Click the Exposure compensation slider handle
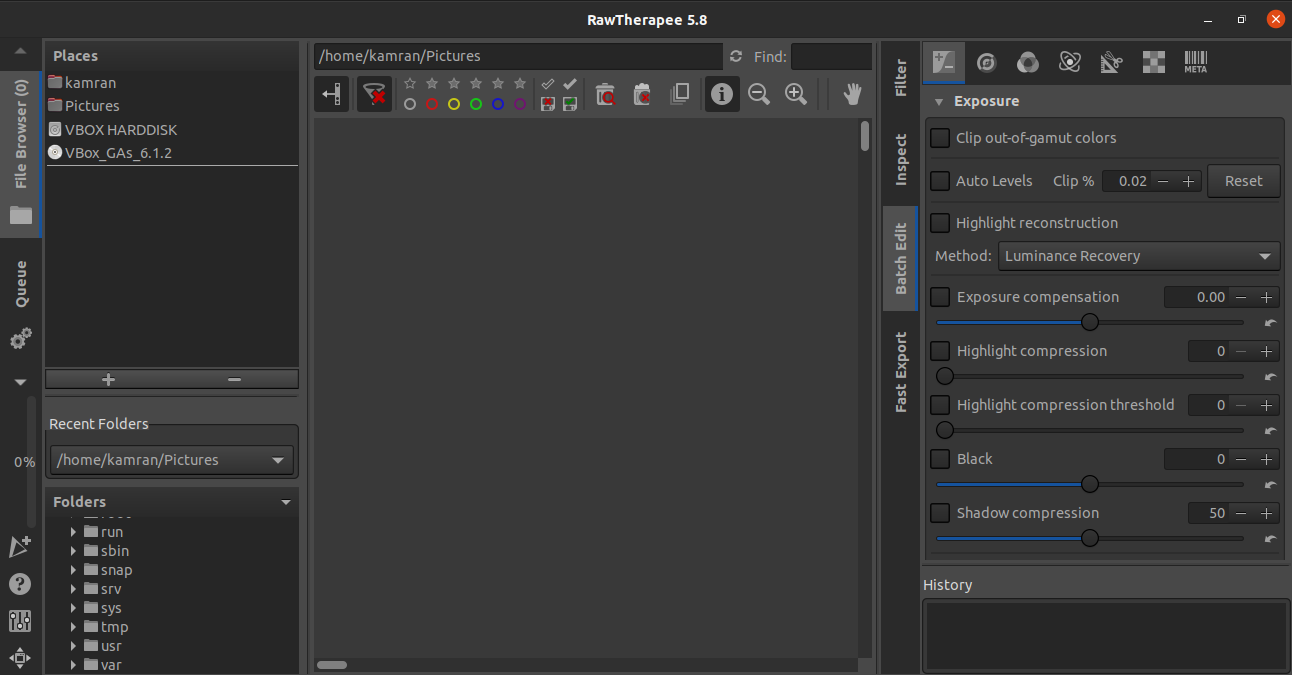1292x675 pixels. (1090, 322)
